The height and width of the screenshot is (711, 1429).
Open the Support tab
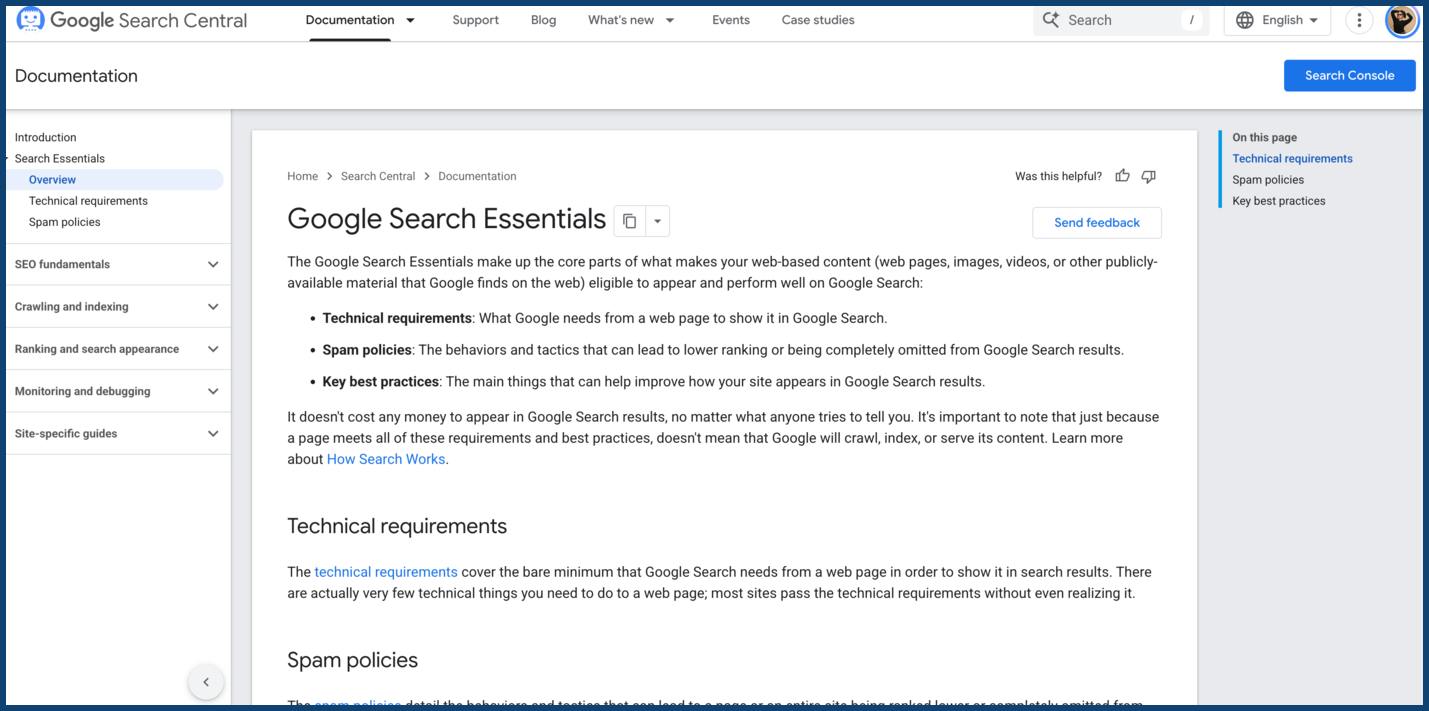[475, 20]
